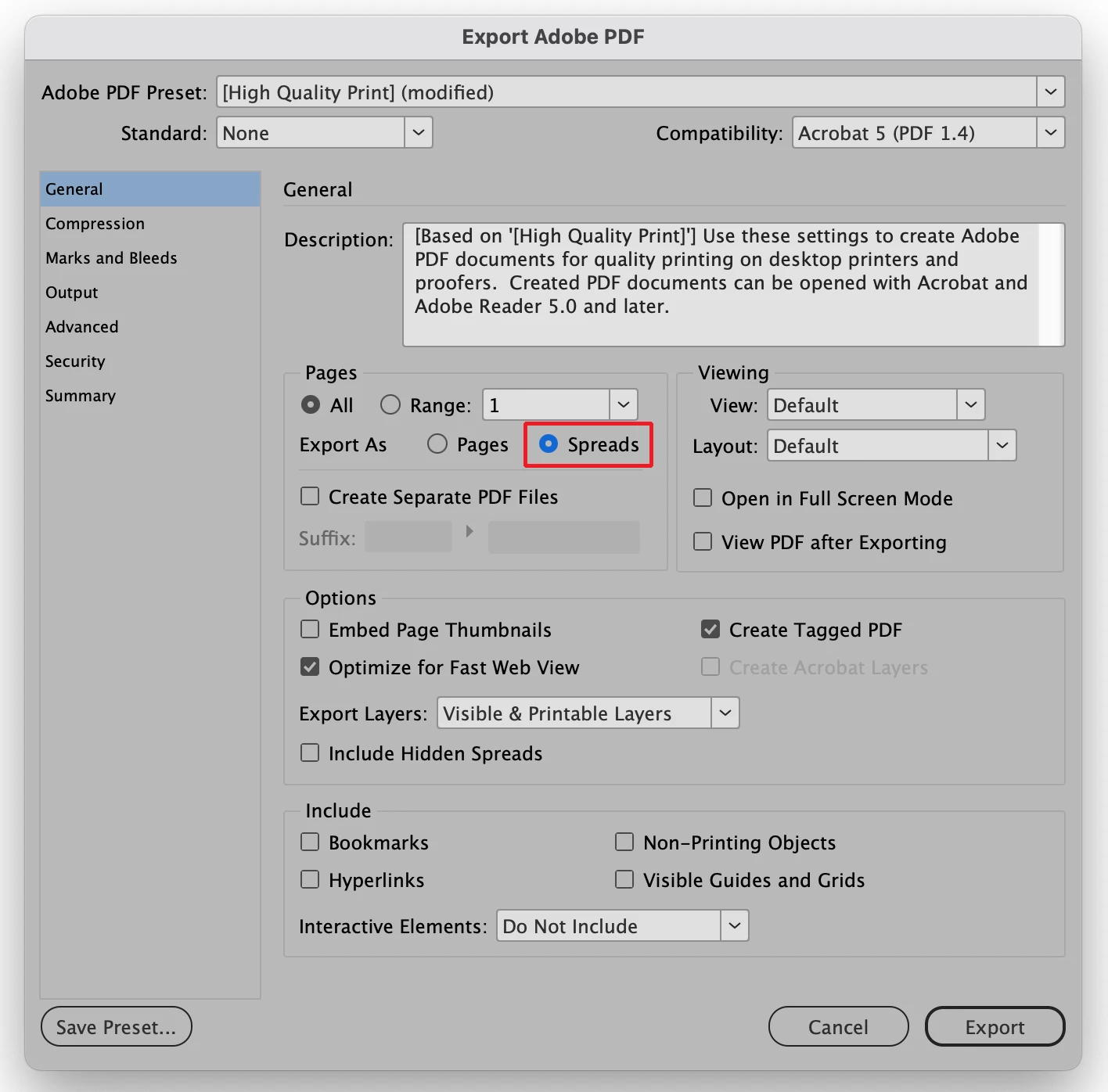Screen dimensions: 1108x1092
Task: Check View PDF after Exporting
Action: click(703, 541)
